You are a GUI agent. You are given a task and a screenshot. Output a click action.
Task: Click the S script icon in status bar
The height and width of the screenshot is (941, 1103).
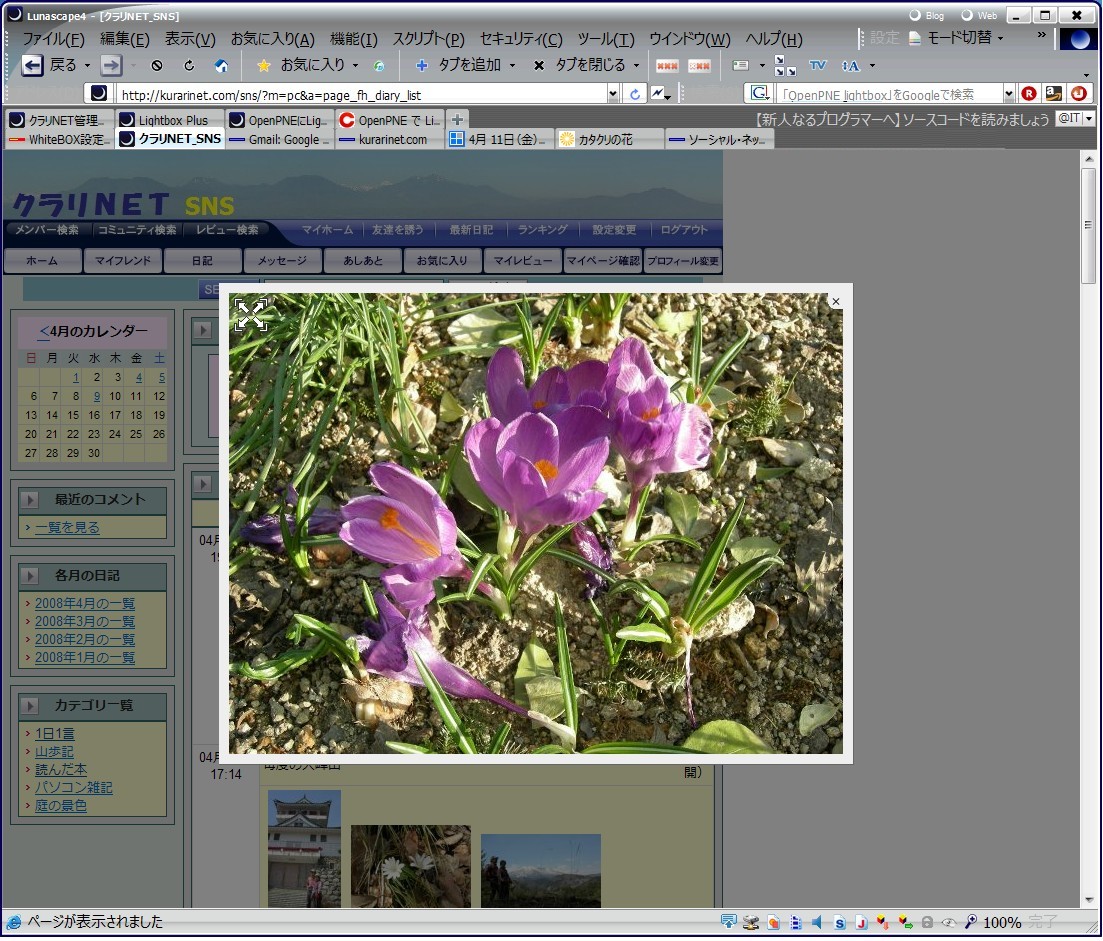839,923
